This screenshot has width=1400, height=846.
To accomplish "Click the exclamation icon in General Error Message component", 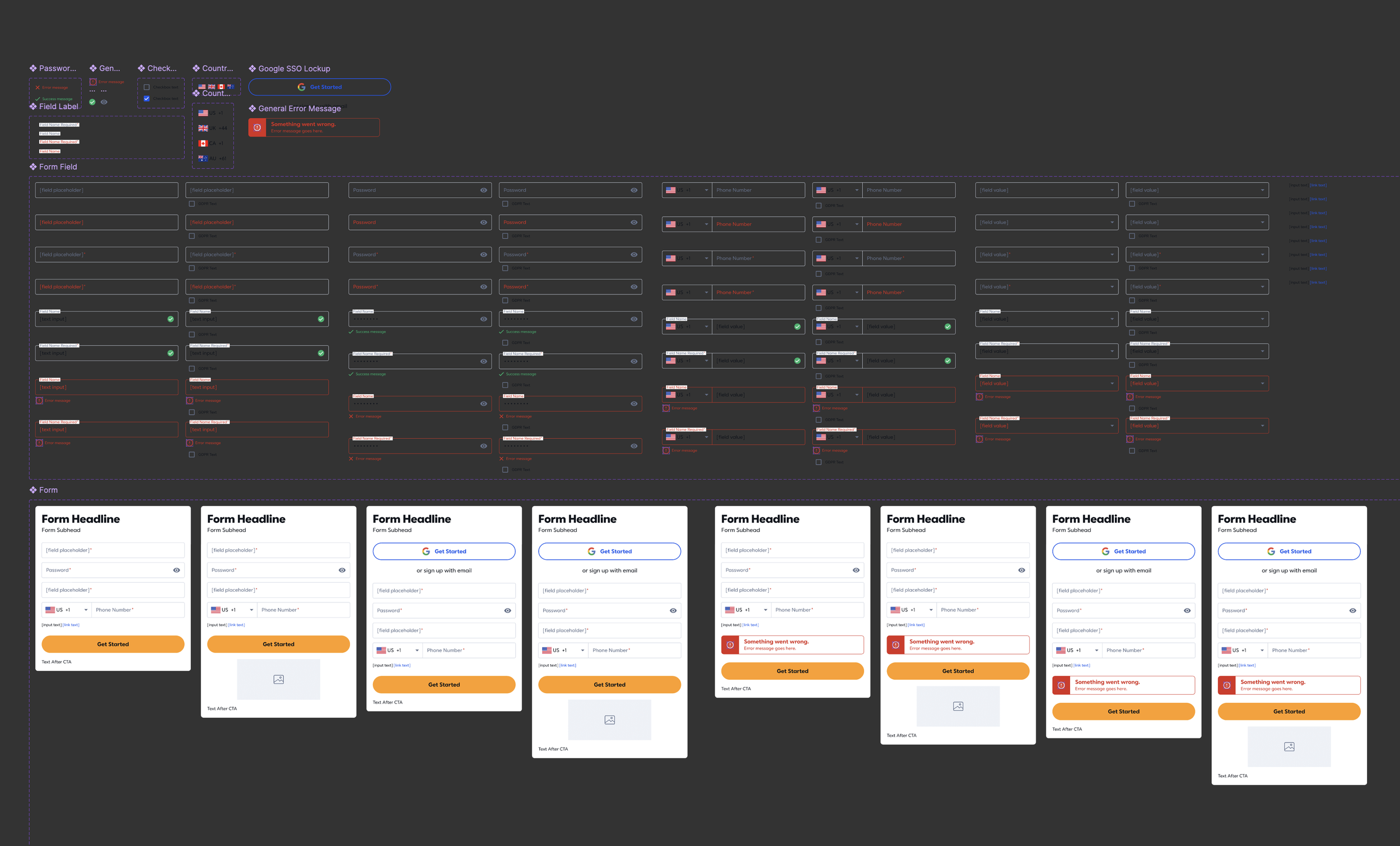I will [x=258, y=127].
